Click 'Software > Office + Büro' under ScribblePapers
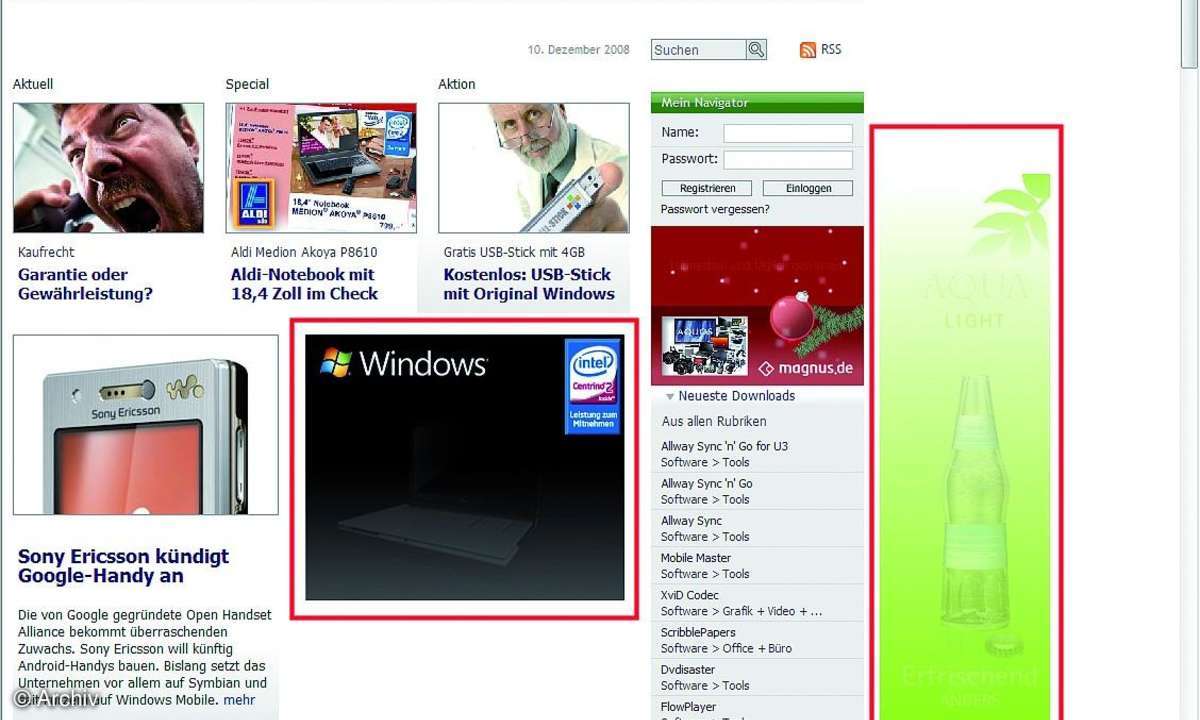 click(x=726, y=648)
